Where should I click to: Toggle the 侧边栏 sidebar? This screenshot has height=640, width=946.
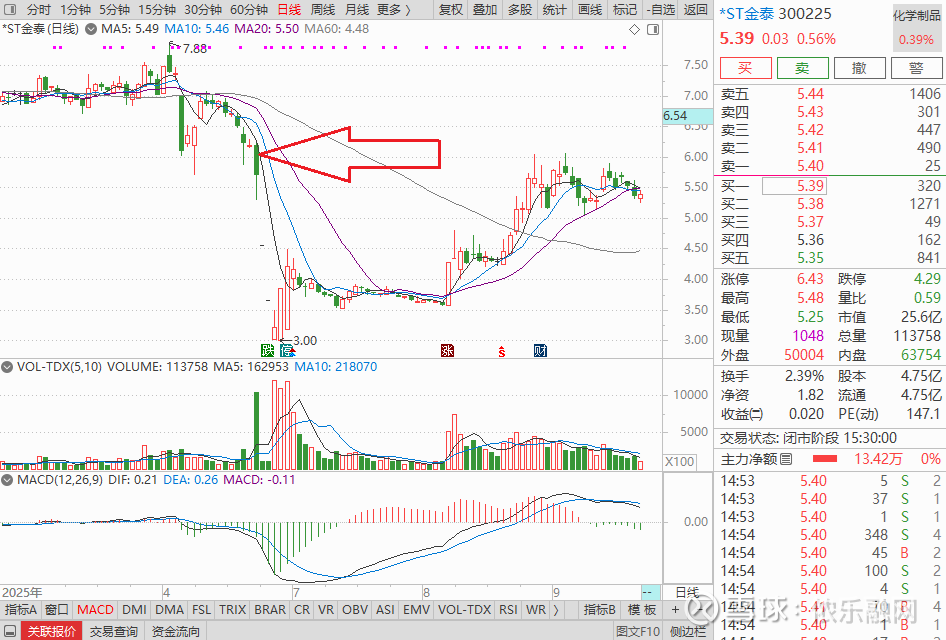[x=688, y=632]
